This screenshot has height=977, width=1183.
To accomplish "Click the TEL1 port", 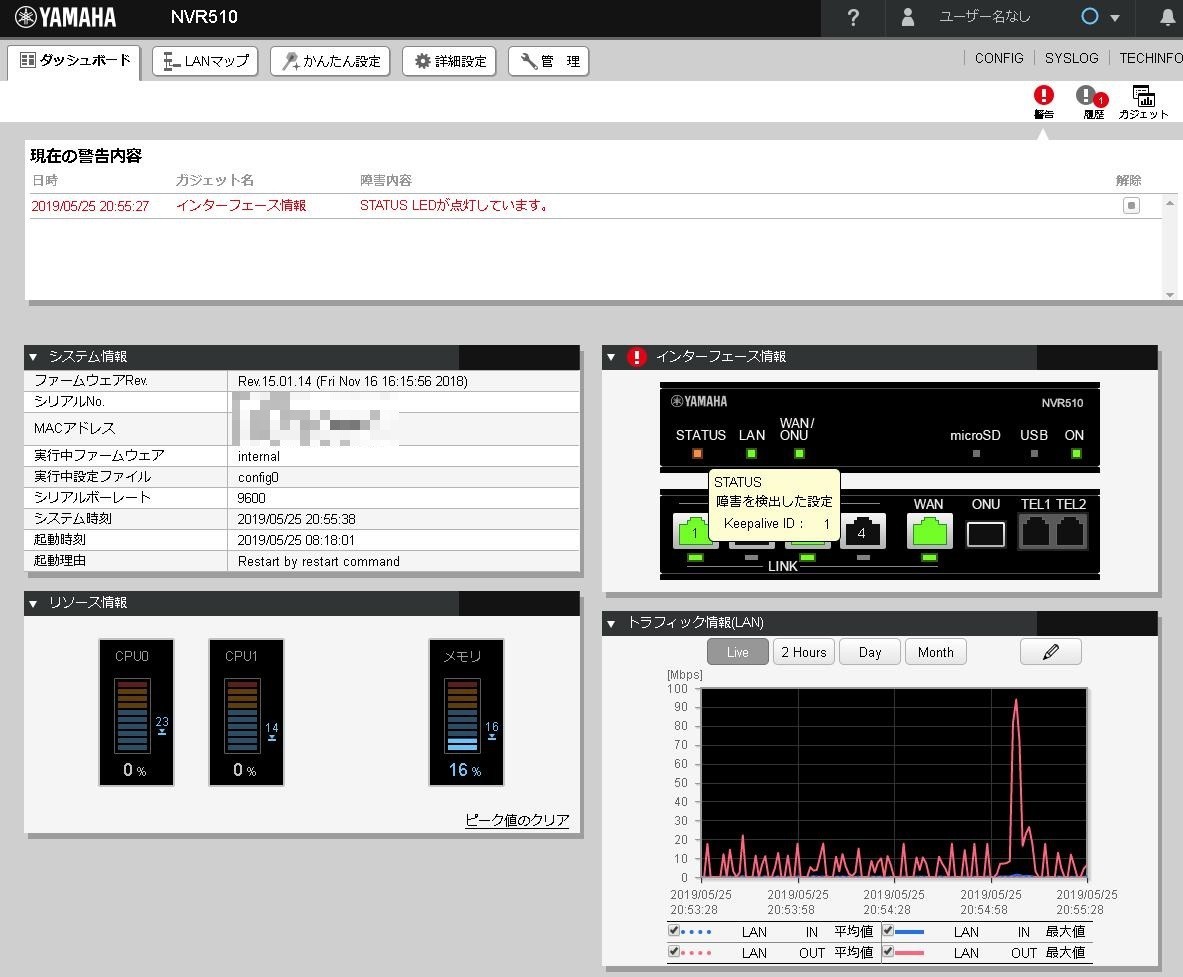I will click(x=1036, y=531).
